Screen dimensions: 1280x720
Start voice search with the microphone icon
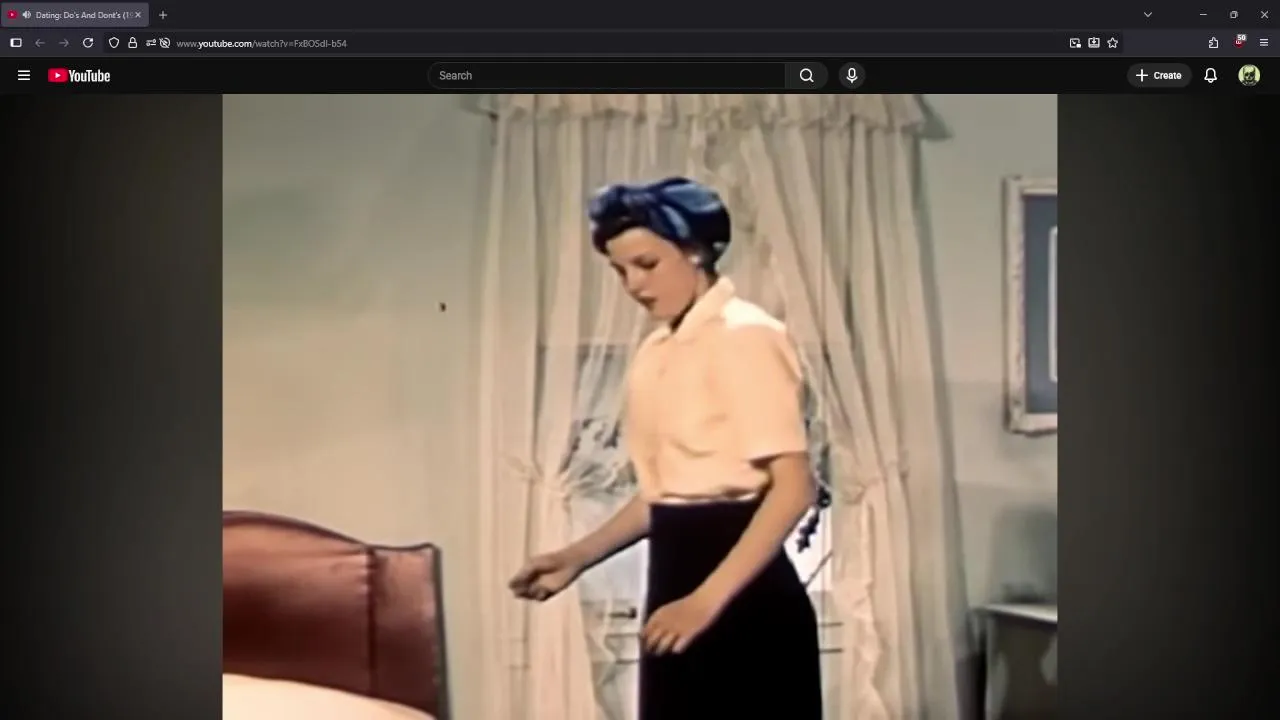coord(852,75)
